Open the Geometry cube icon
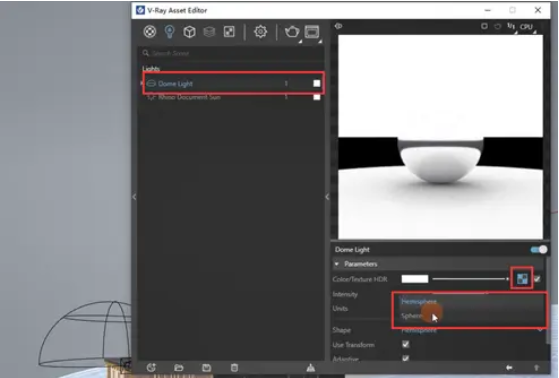This screenshot has width=559, height=378. point(189,32)
